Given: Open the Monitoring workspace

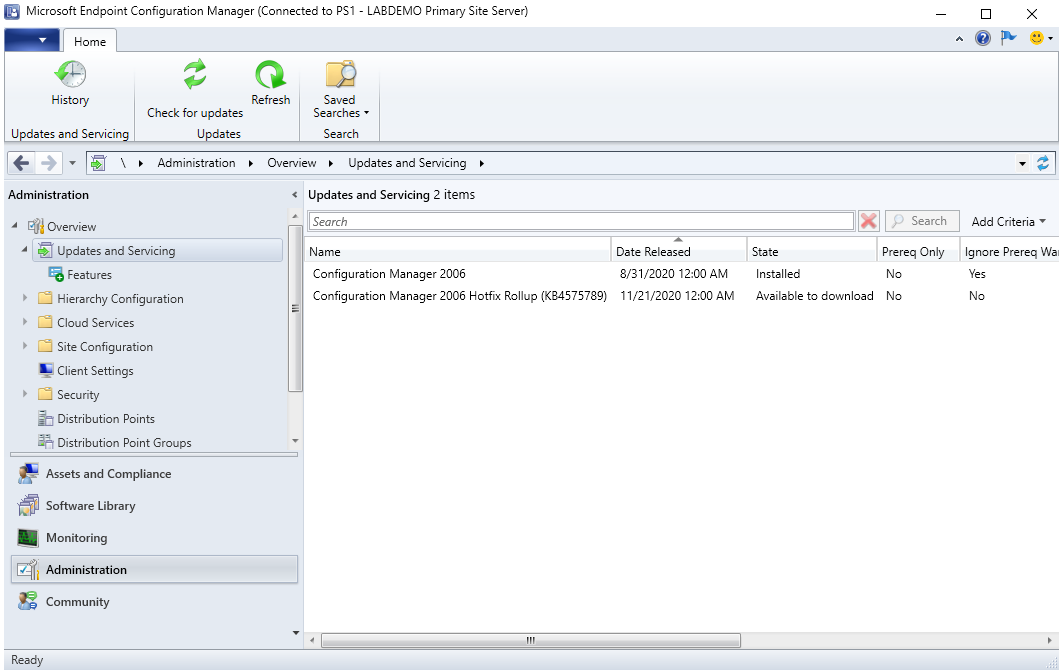Looking at the screenshot, I should pos(76,538).
